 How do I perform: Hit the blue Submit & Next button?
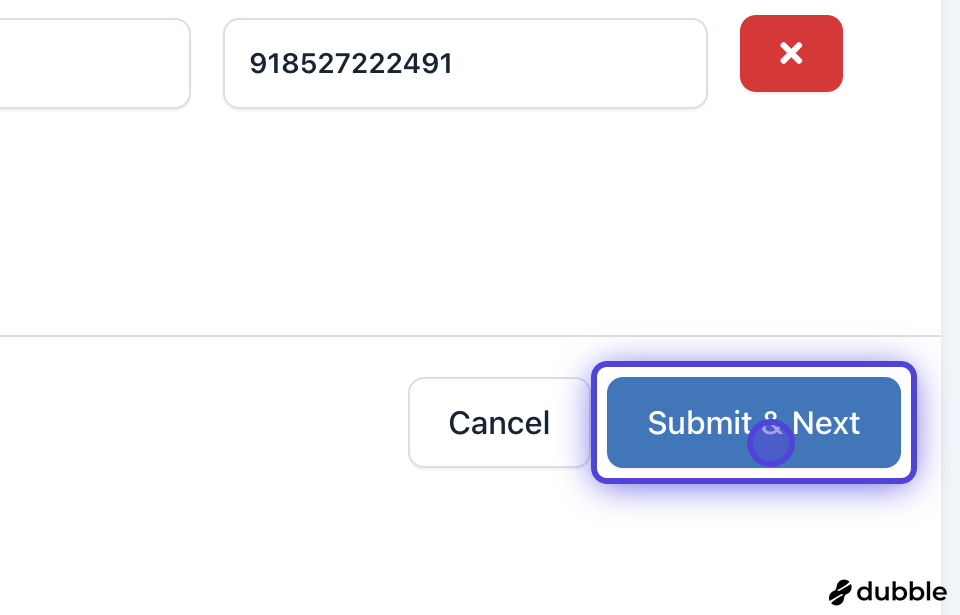click(753, 422)
